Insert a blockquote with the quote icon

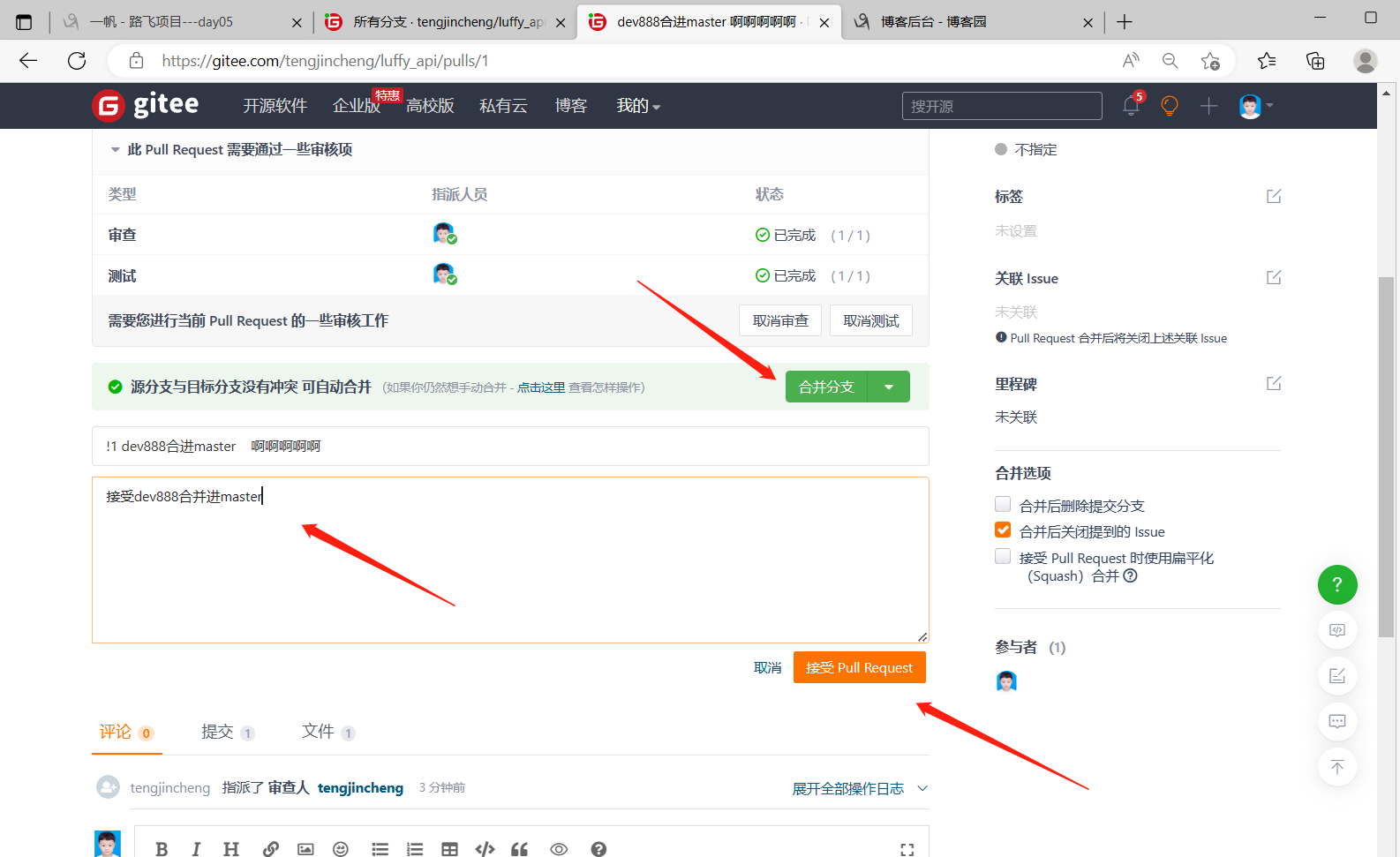tap(520, 849)
